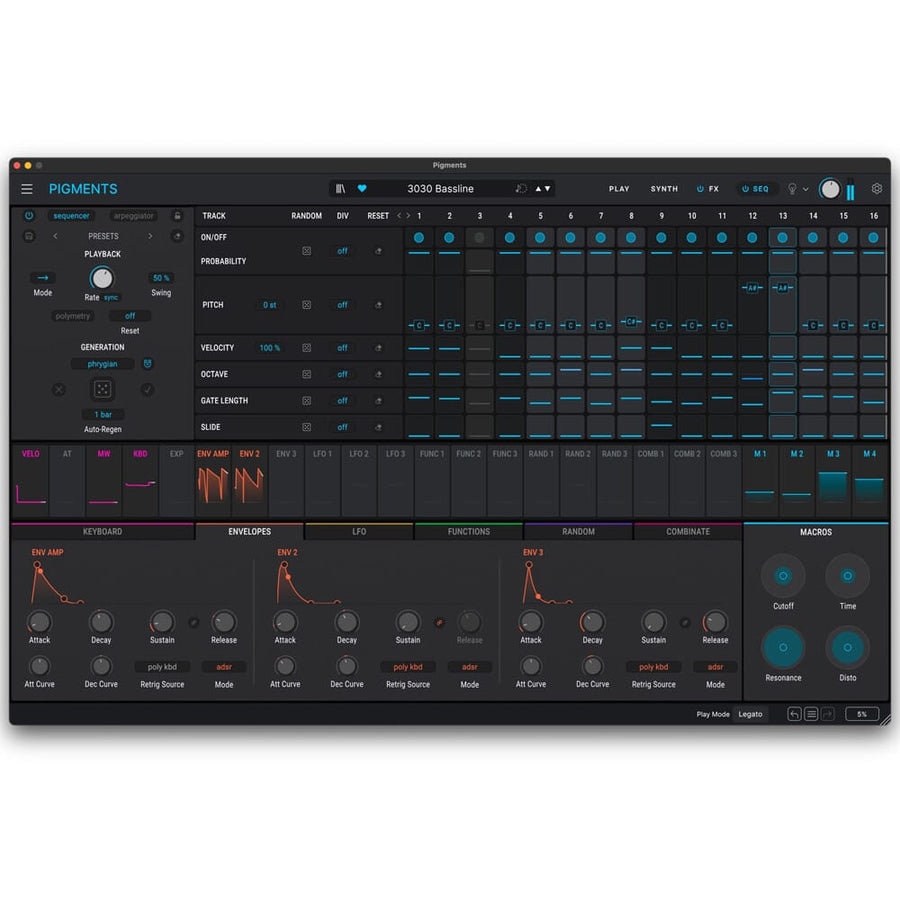Switch to the Envelopes tab
This screenshot has height=900, width=900.
coord(249,532)
